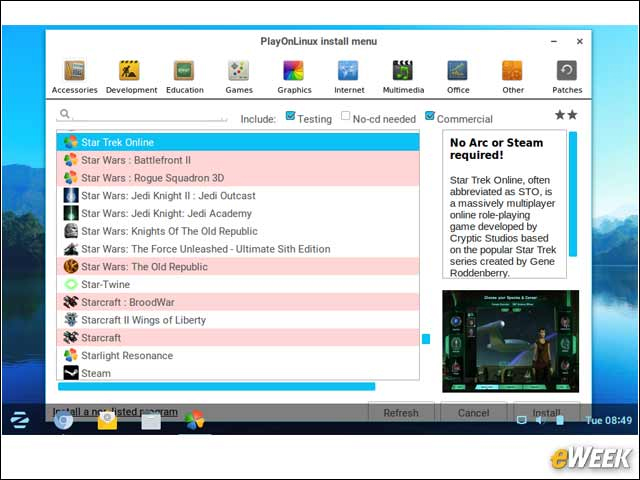Select Star-Twine entry

238,284
